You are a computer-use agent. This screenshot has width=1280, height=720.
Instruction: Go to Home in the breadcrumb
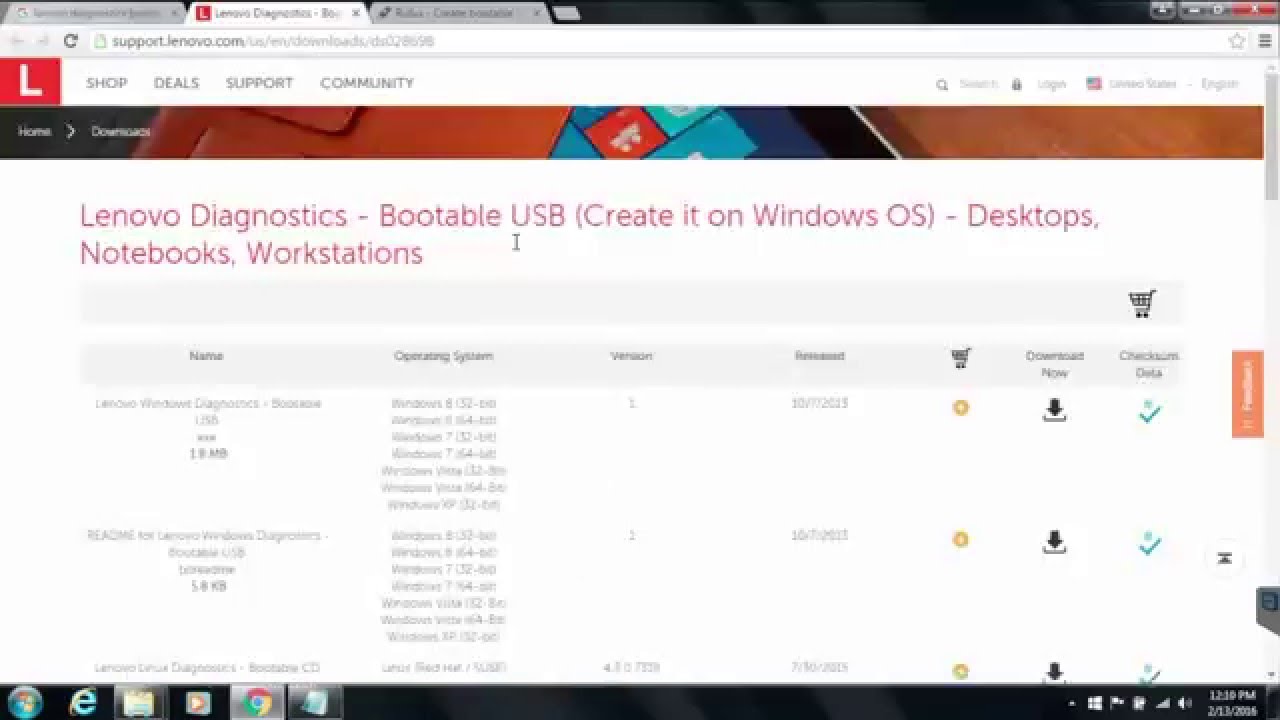point(34,131)
